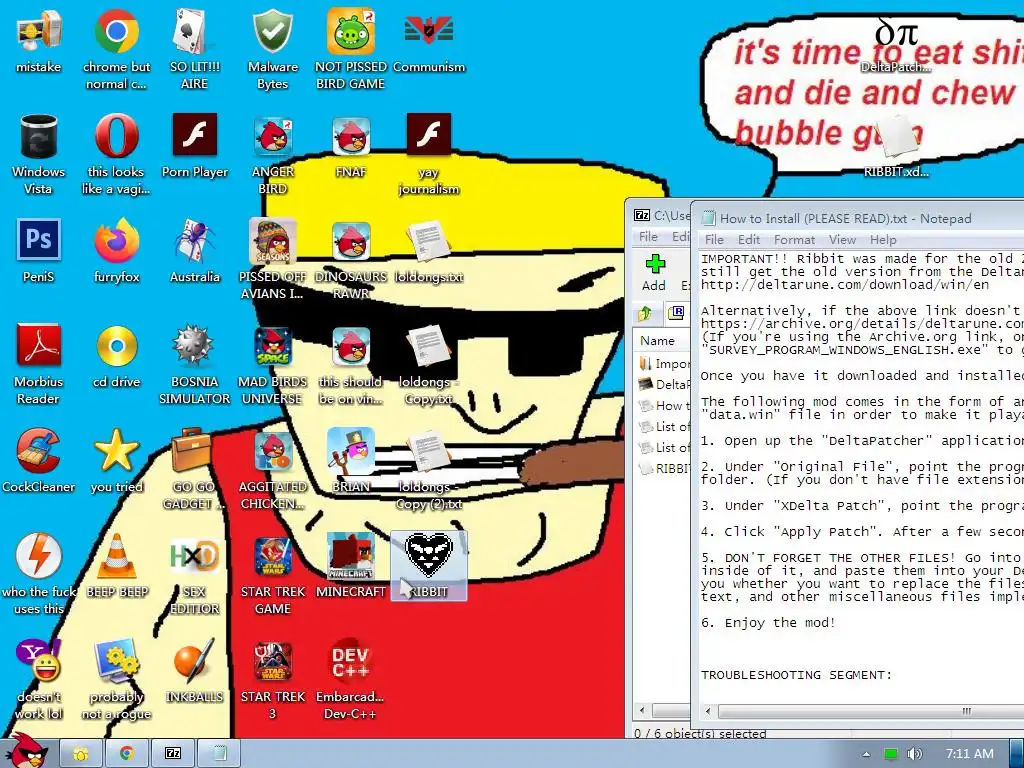Open the 'SEX EDITOR' HxD icon
1024x768 pixels.
pos(195,575)
